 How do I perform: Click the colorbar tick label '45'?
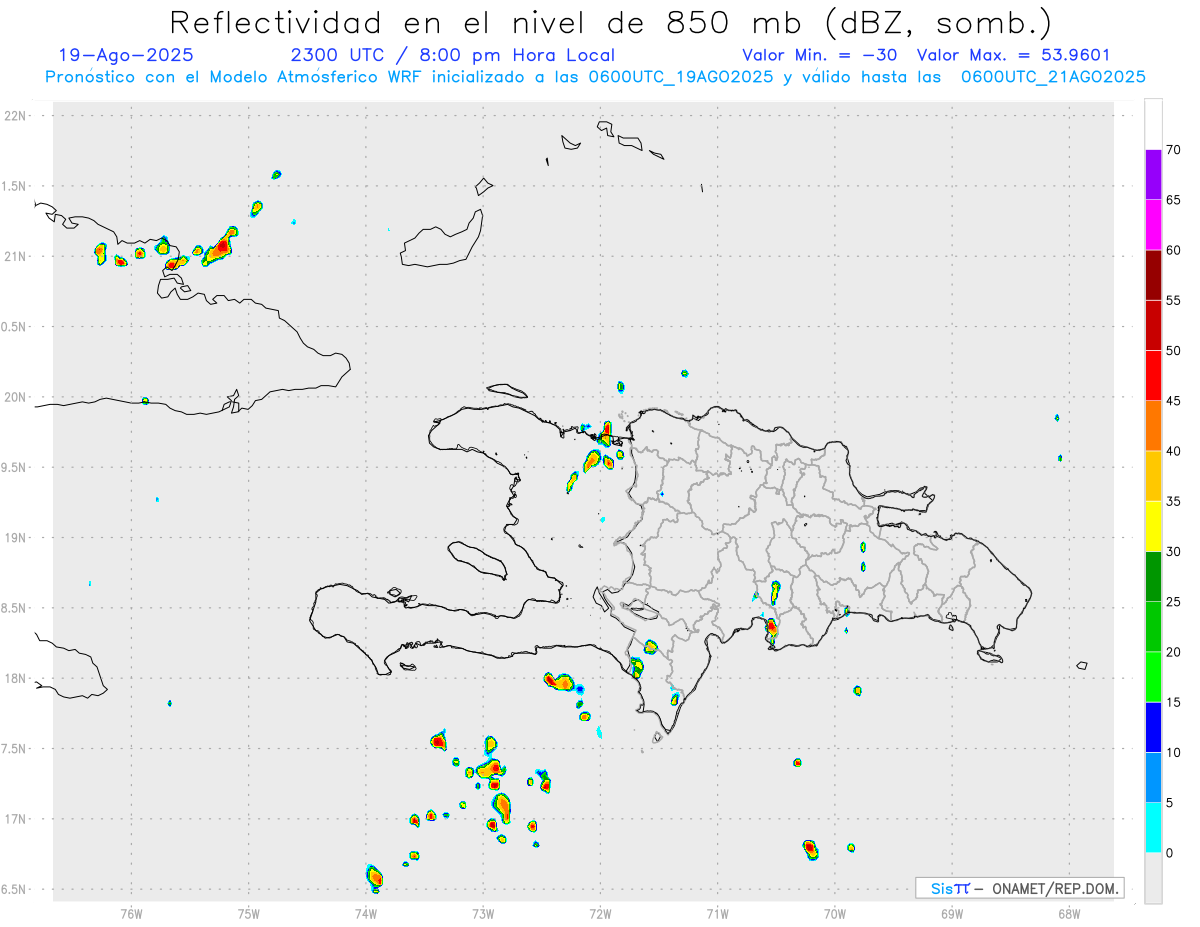pos(1174,401)
